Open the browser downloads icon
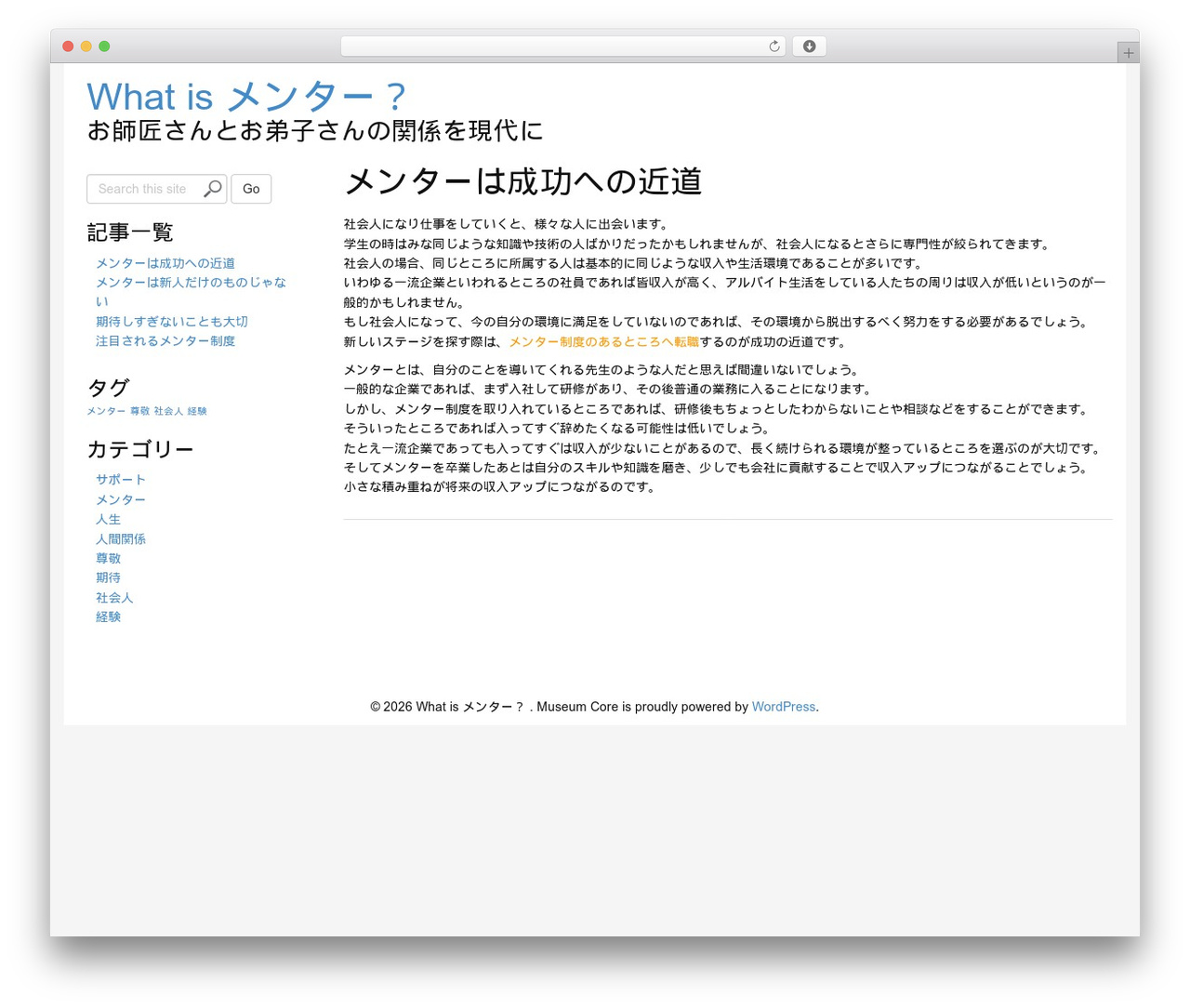 (809, 46)
